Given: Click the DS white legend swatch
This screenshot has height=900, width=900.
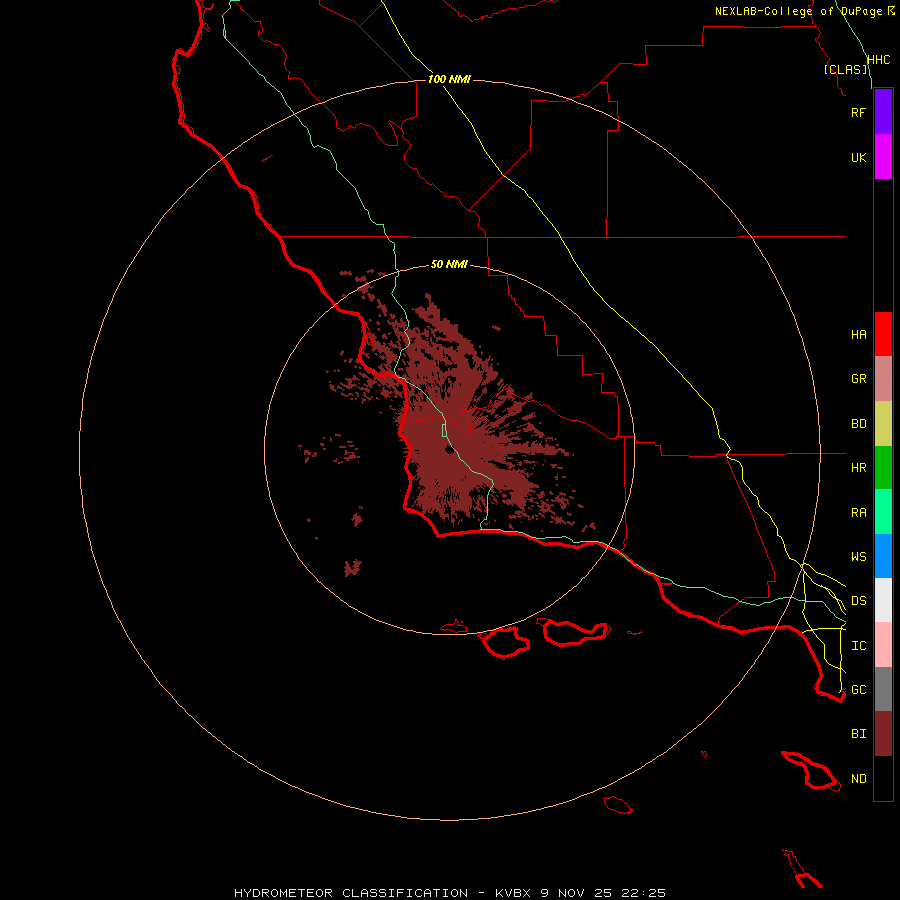Looking at the screenshot, I should point(883,600).
